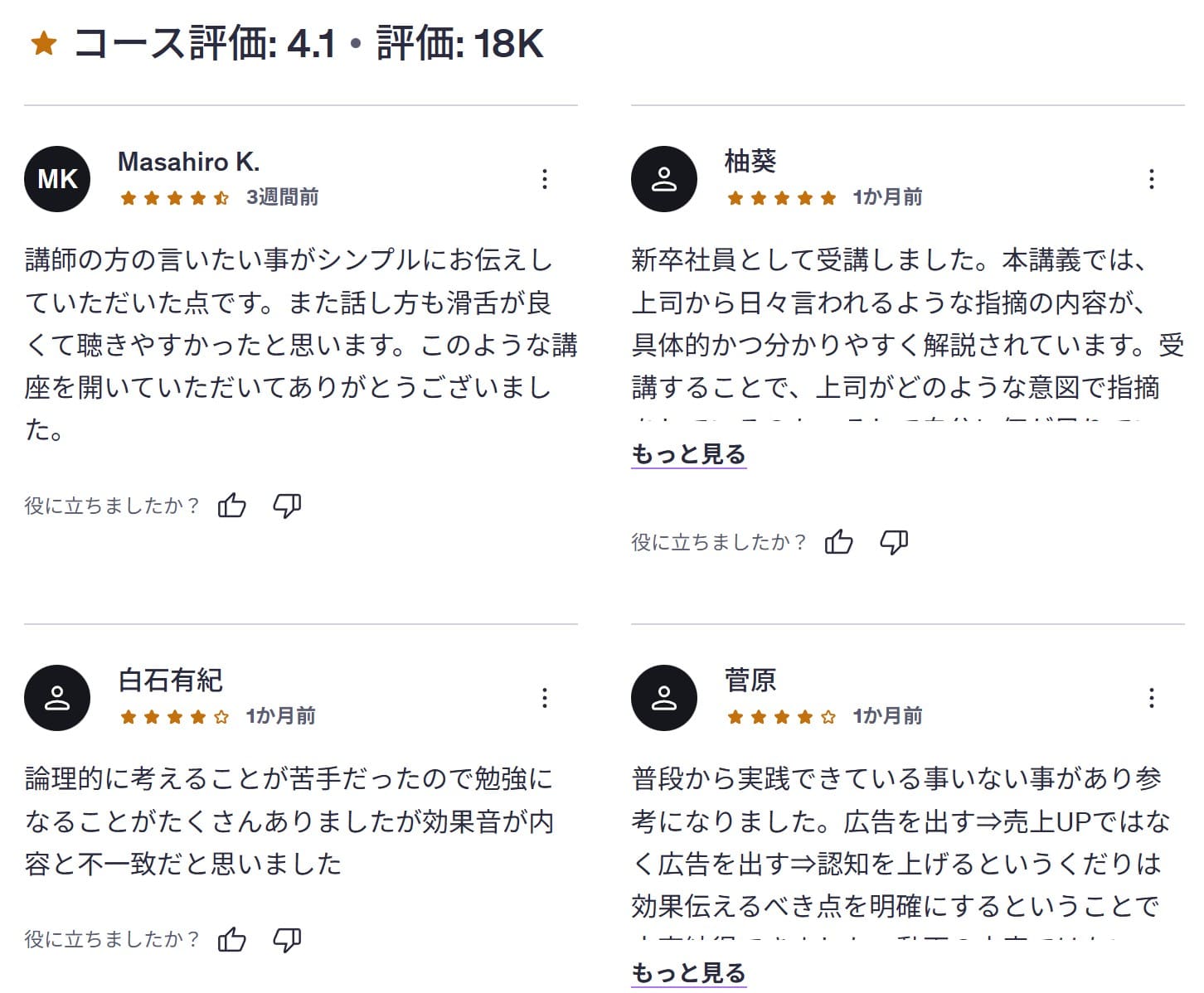Expand 柚葵's review with もっと見る

click(x=689, y=454)
